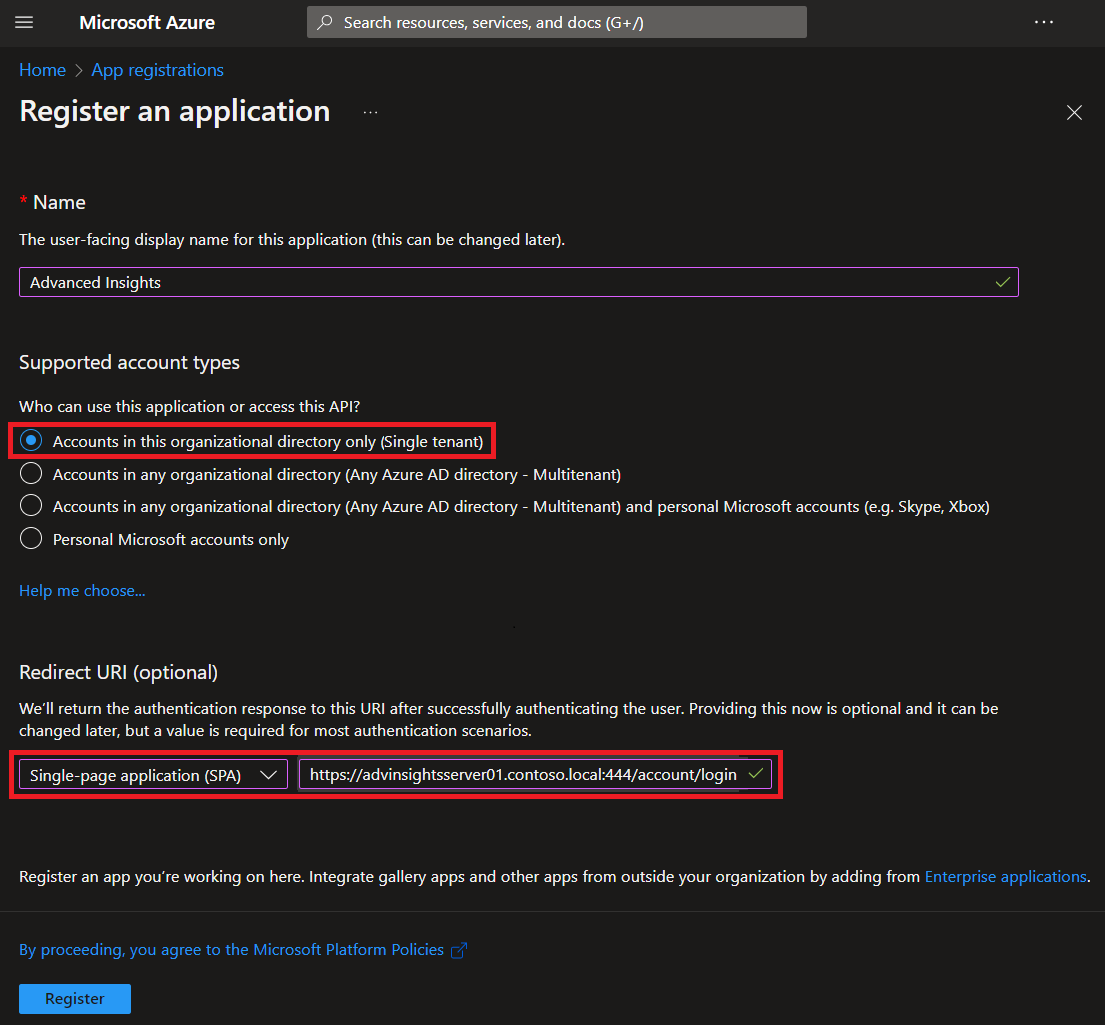Navigate to App registrations breadcrumb

pyautogui.click(x=157, y=70)
